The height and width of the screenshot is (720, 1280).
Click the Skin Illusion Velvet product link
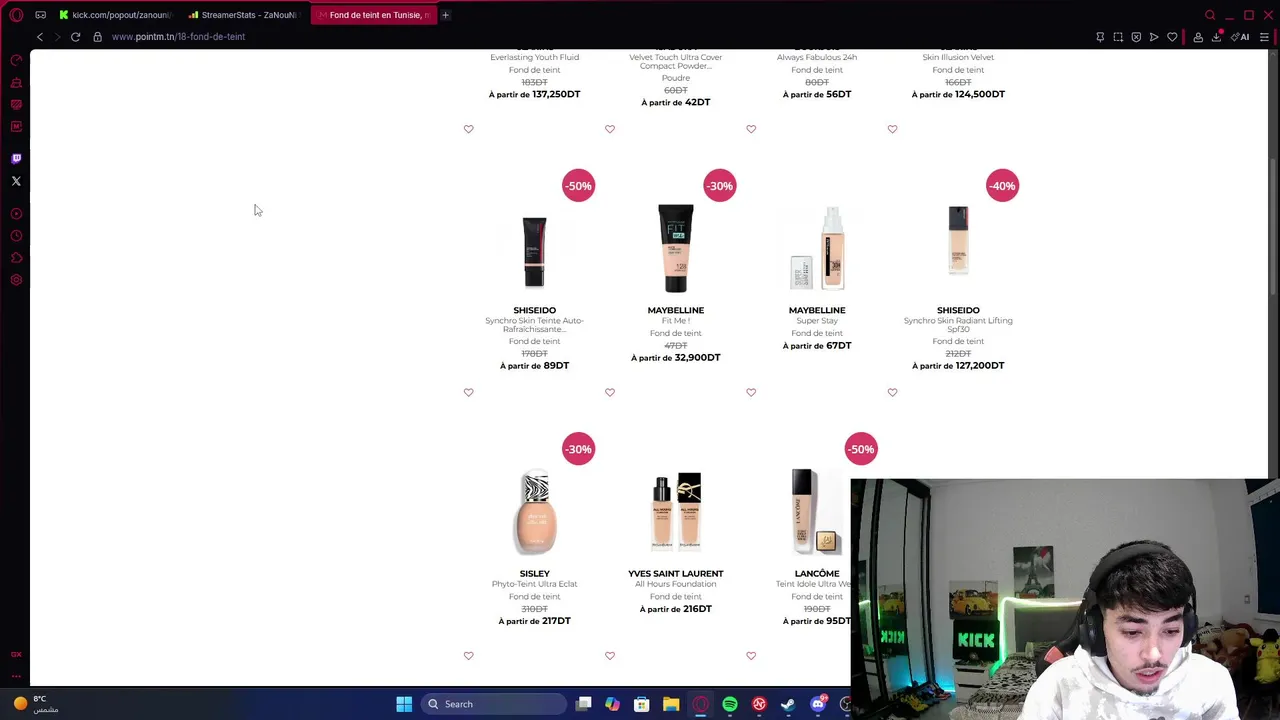(x=958, y=57)
